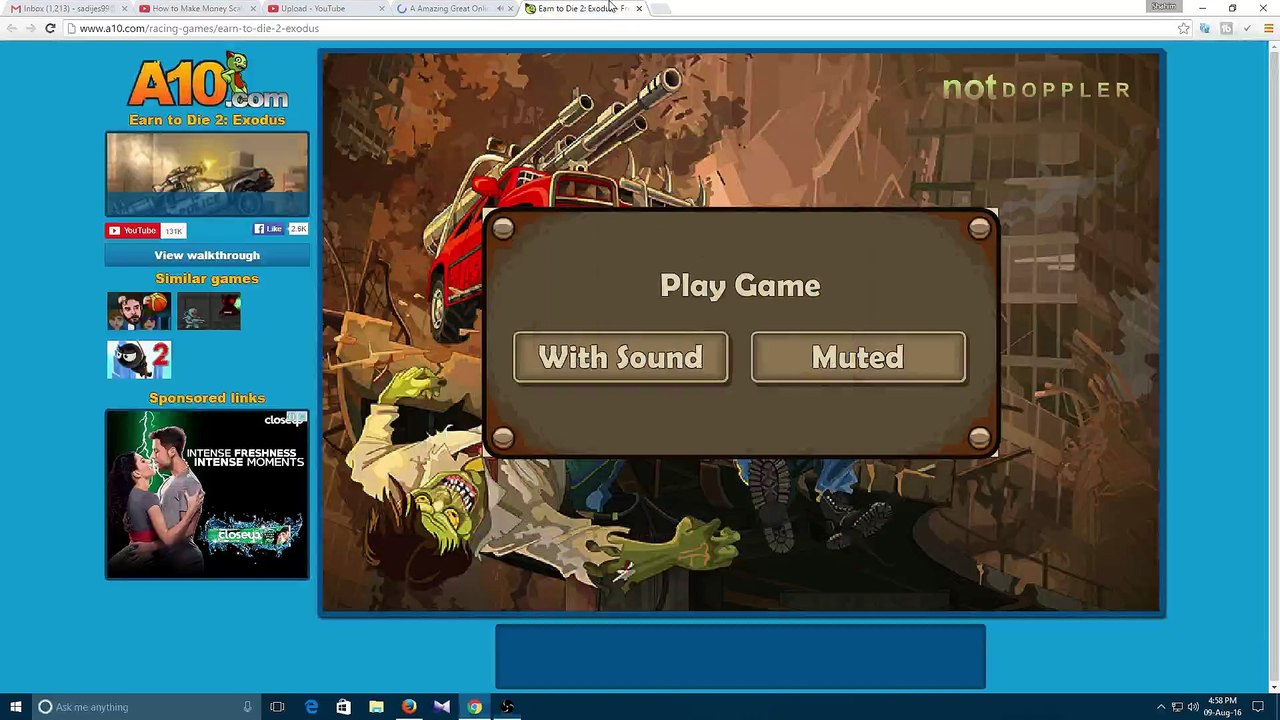Open the volume control in the system tray
Image resolution: width=1280 pixels, height=720 pixels.
(1193, 707)
